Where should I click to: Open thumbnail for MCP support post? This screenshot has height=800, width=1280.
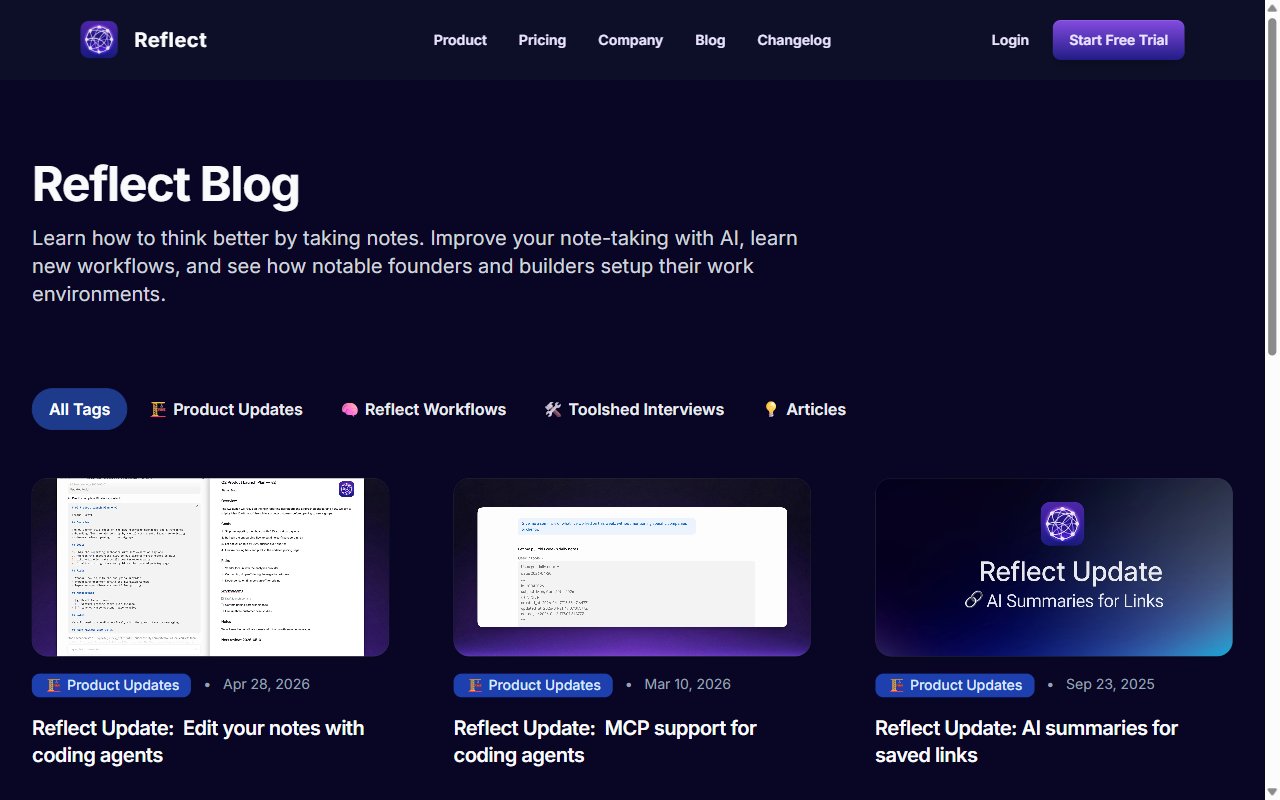[632, 567]
